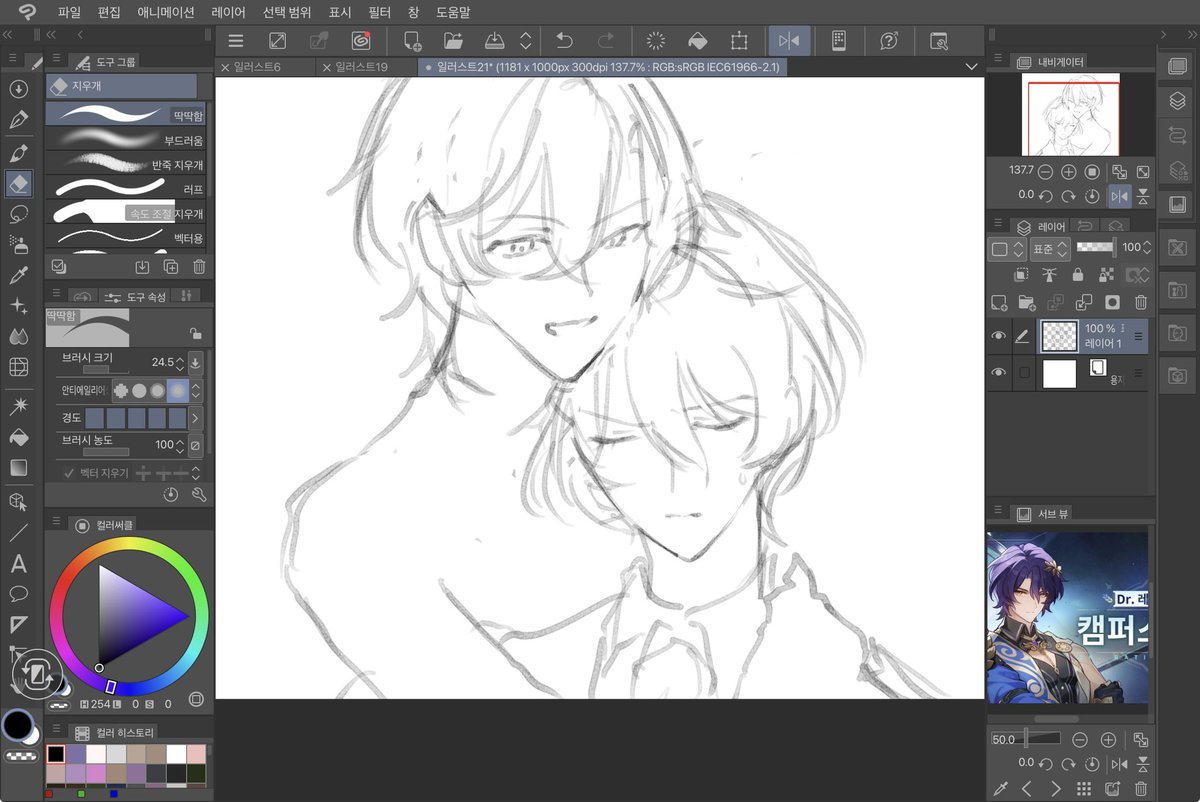Toggle reference layer lighthouse icon

(1049, 274)
